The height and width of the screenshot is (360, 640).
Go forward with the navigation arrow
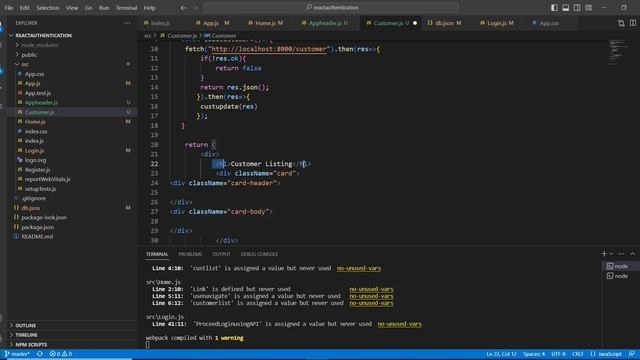[196, 8]
